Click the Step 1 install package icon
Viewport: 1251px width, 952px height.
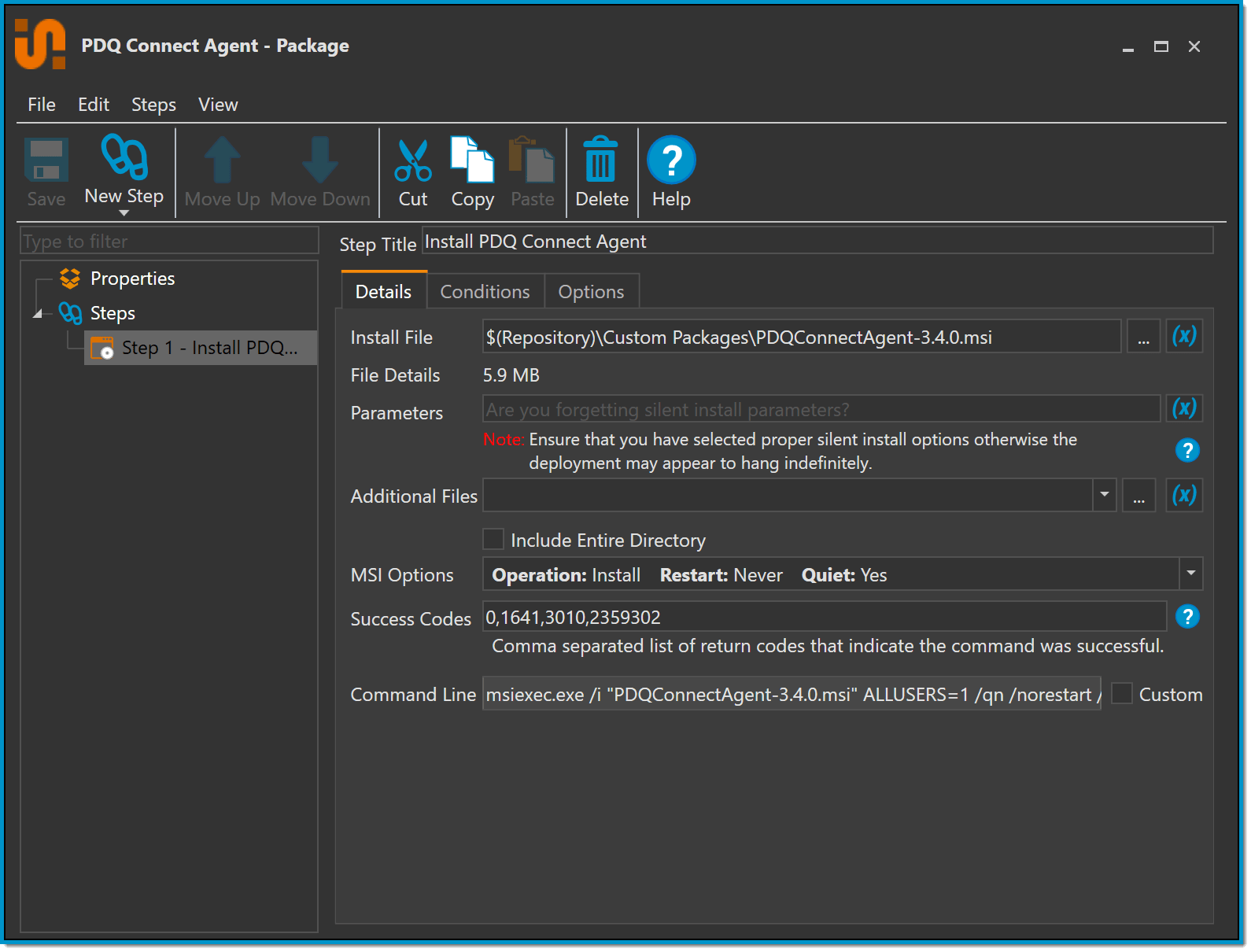click(x=102, y=348)
